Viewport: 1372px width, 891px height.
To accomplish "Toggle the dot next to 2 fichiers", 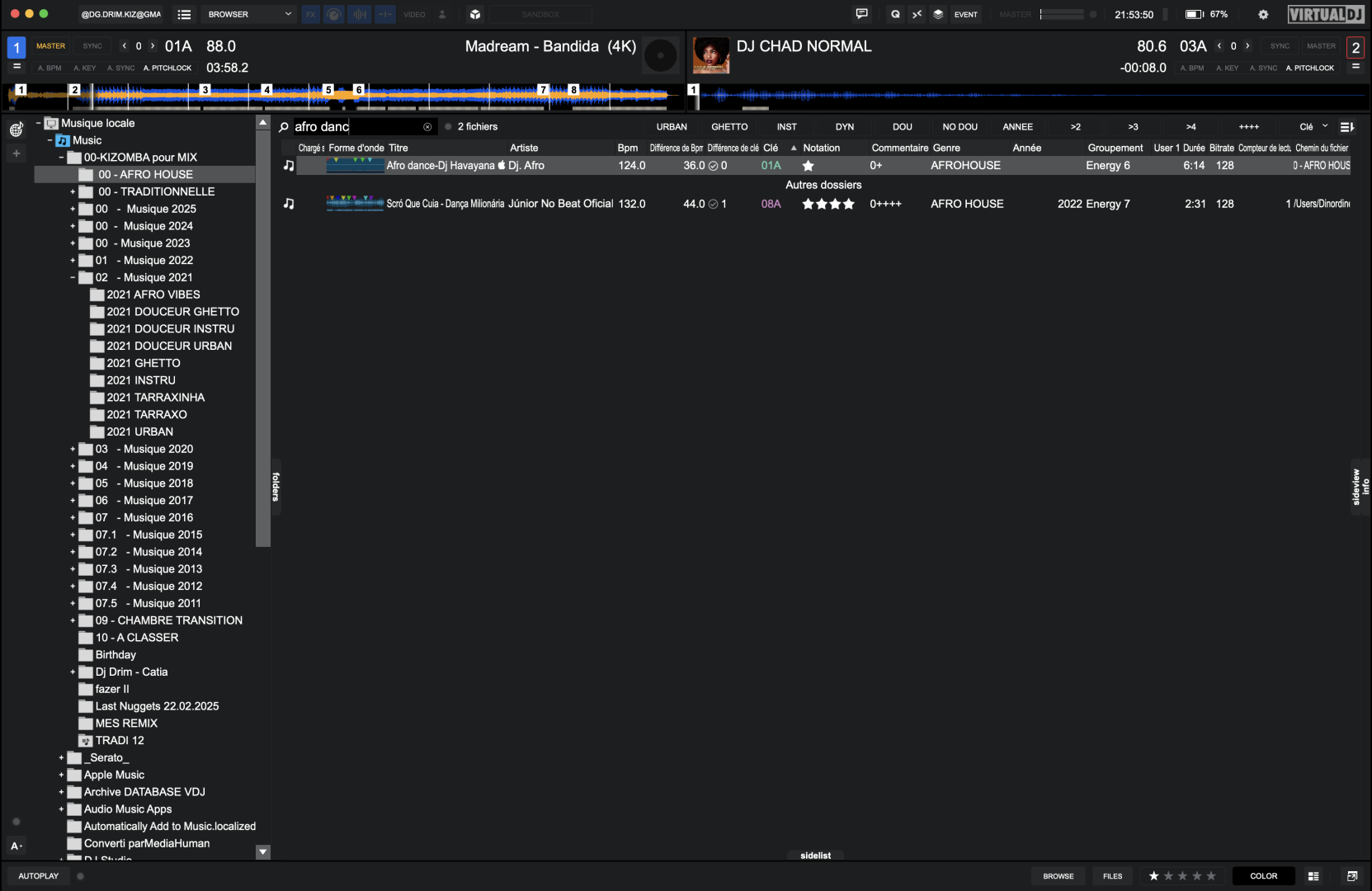I will (448, 127).
